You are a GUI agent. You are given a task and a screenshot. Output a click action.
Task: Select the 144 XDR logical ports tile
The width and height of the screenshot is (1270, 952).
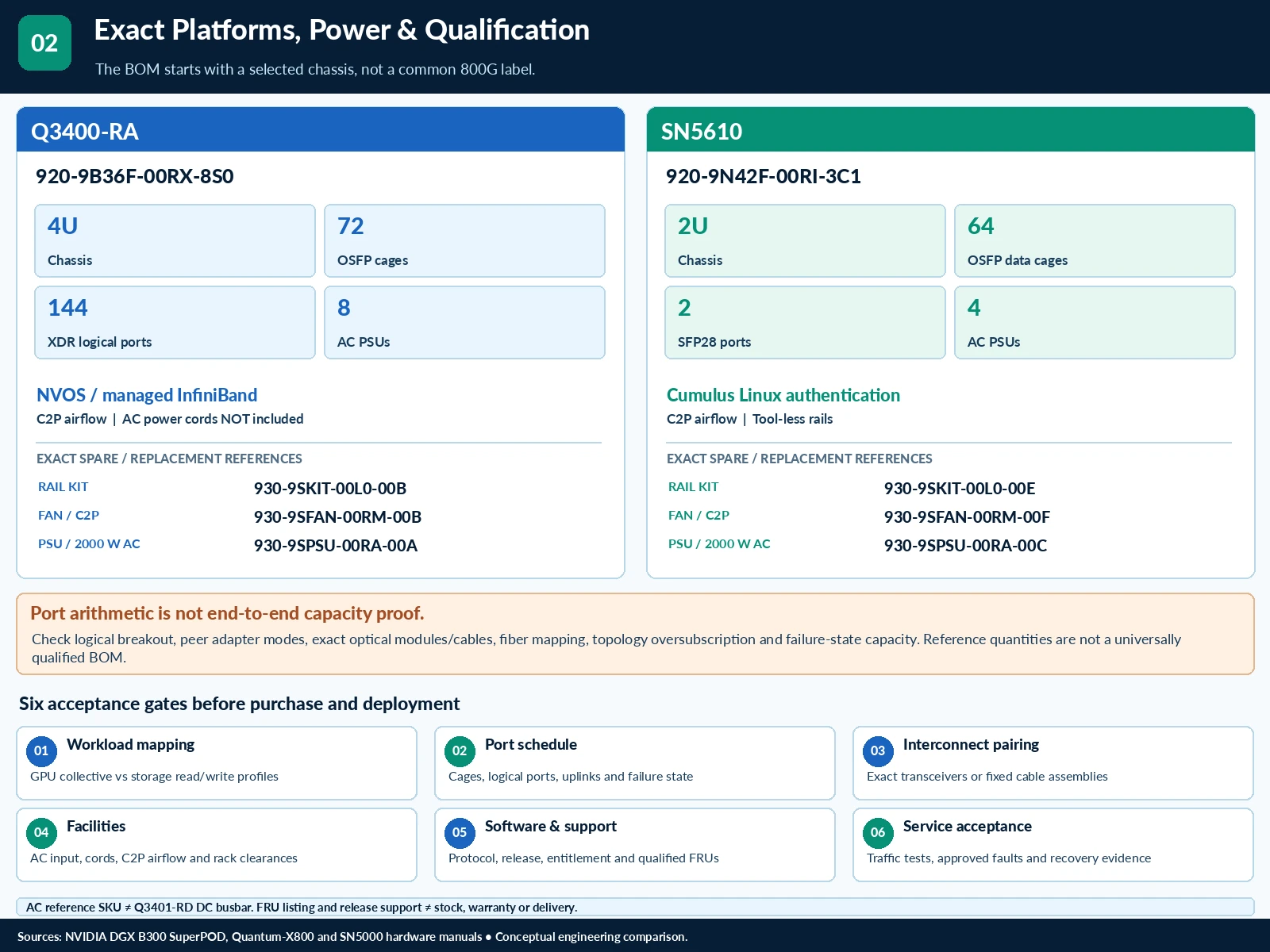point(175,323)
